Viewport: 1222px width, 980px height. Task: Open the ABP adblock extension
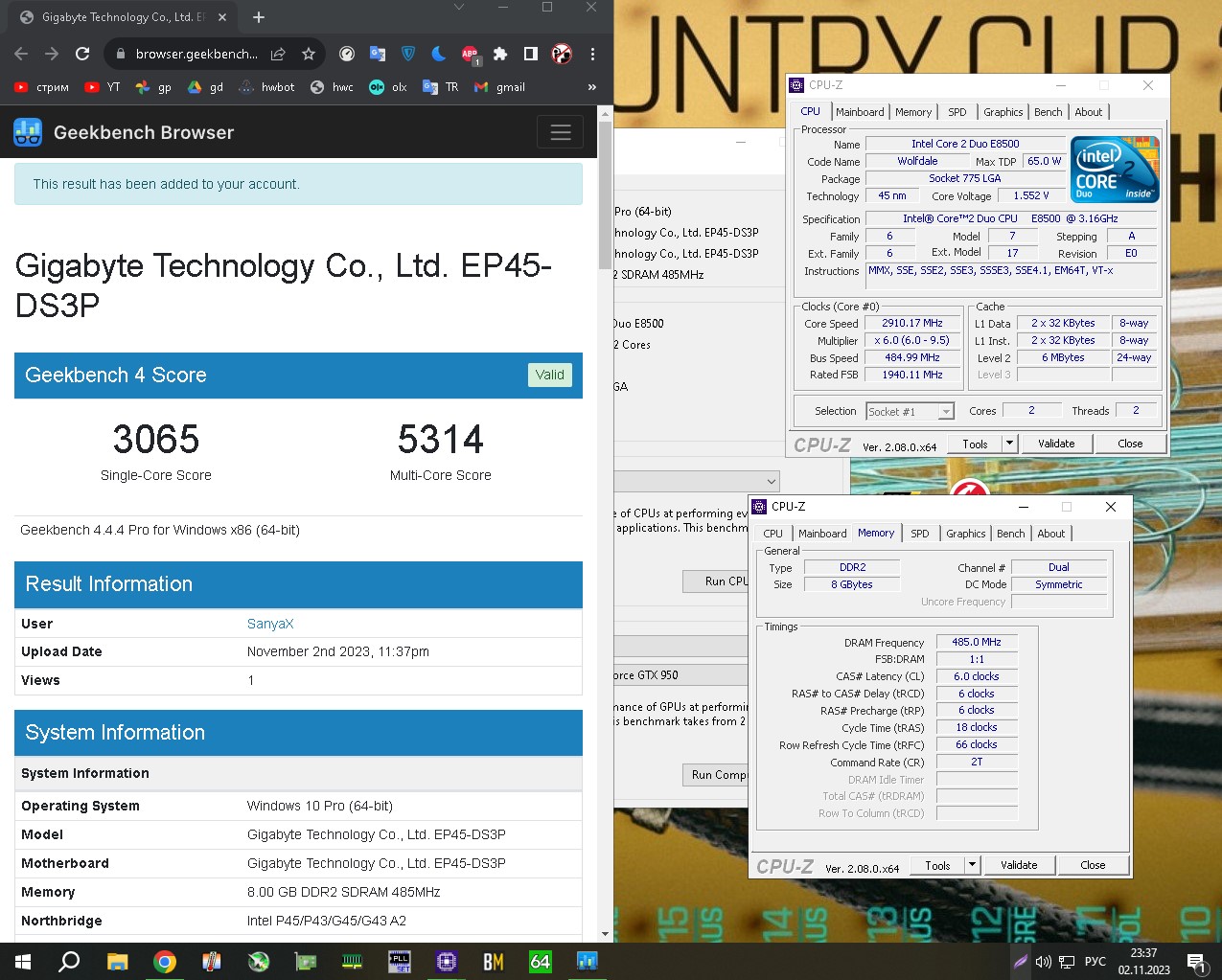coord(470,55)
